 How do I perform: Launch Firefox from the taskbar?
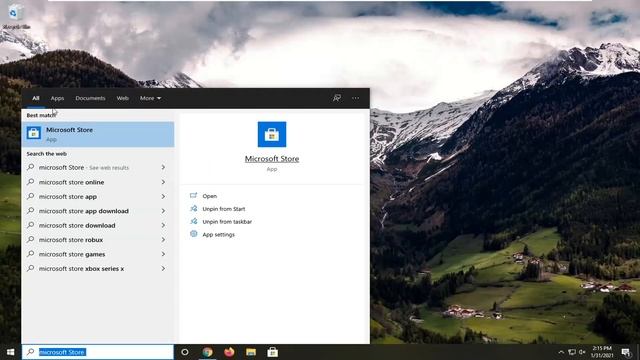(229, 352)
